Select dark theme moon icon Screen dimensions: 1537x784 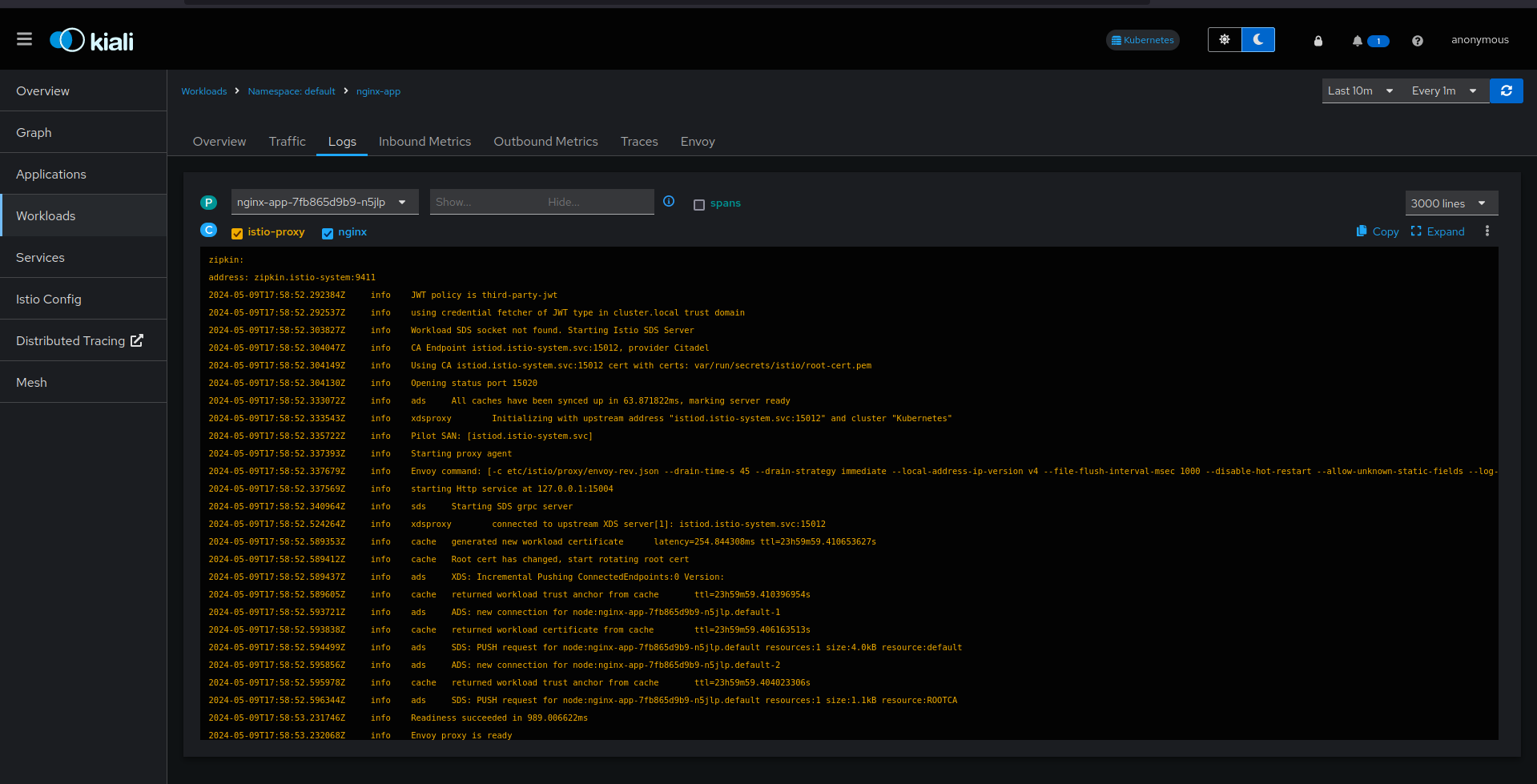pyautogui.click(x=1257, y=39)
